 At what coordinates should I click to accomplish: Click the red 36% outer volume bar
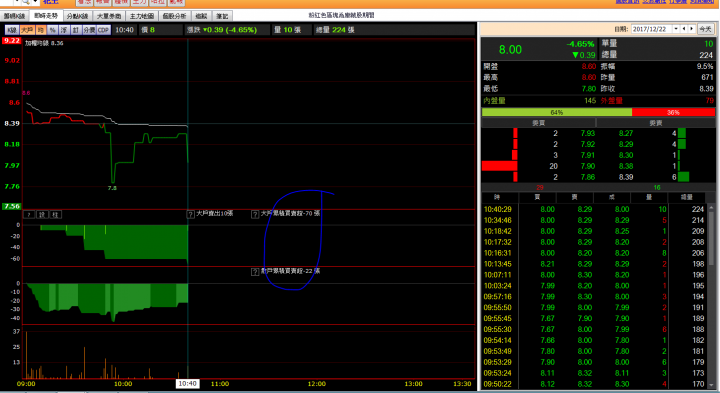click(x=673, y=112)
